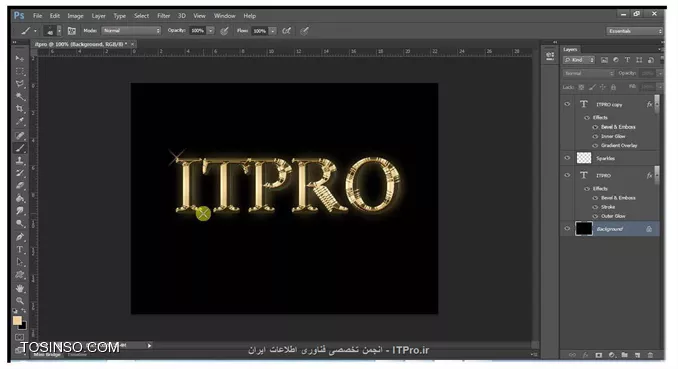This screenshot has width=678, height=369.
Task: Click the airbrush build-up icon
Action: click(x=286, y=31)
